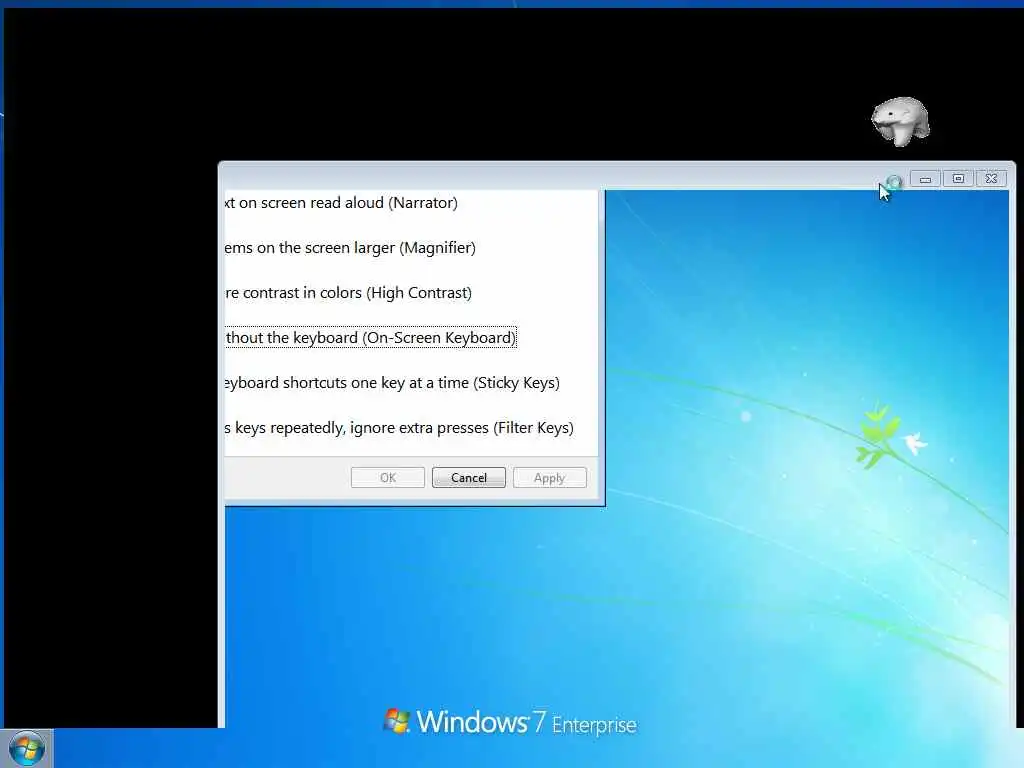
Task: Maximize the magnifier lens window
Action: 958,179
